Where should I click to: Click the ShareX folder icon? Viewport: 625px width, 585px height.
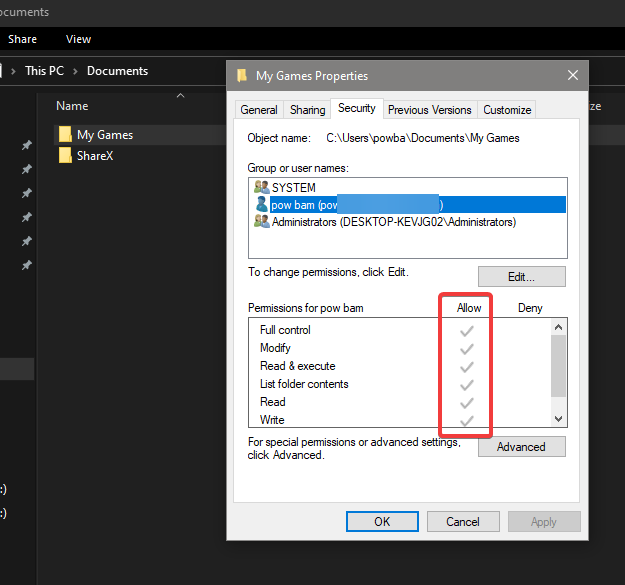tap(65, 156)
